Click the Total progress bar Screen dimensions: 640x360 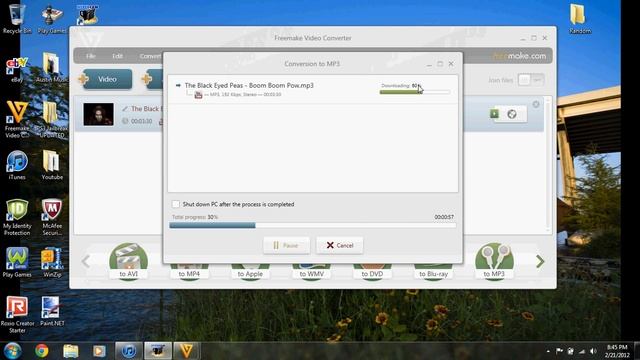[x=313, y=225]
